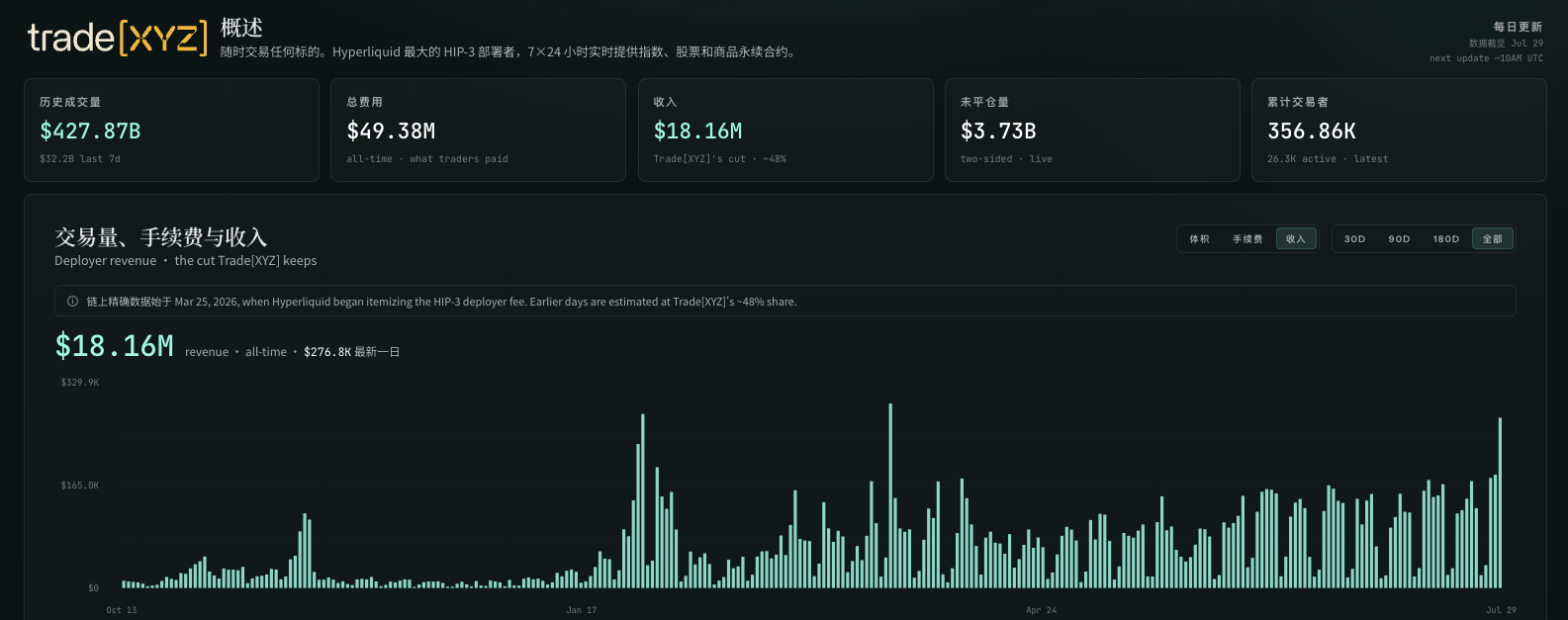Click the notice text about Mar 25, 2026

coord(441,302)
